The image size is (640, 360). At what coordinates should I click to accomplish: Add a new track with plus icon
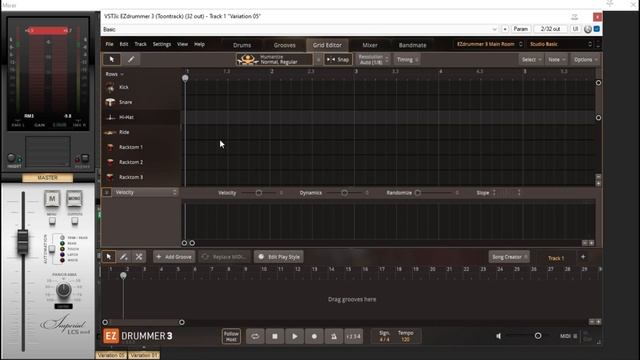(x=583, y=257)
